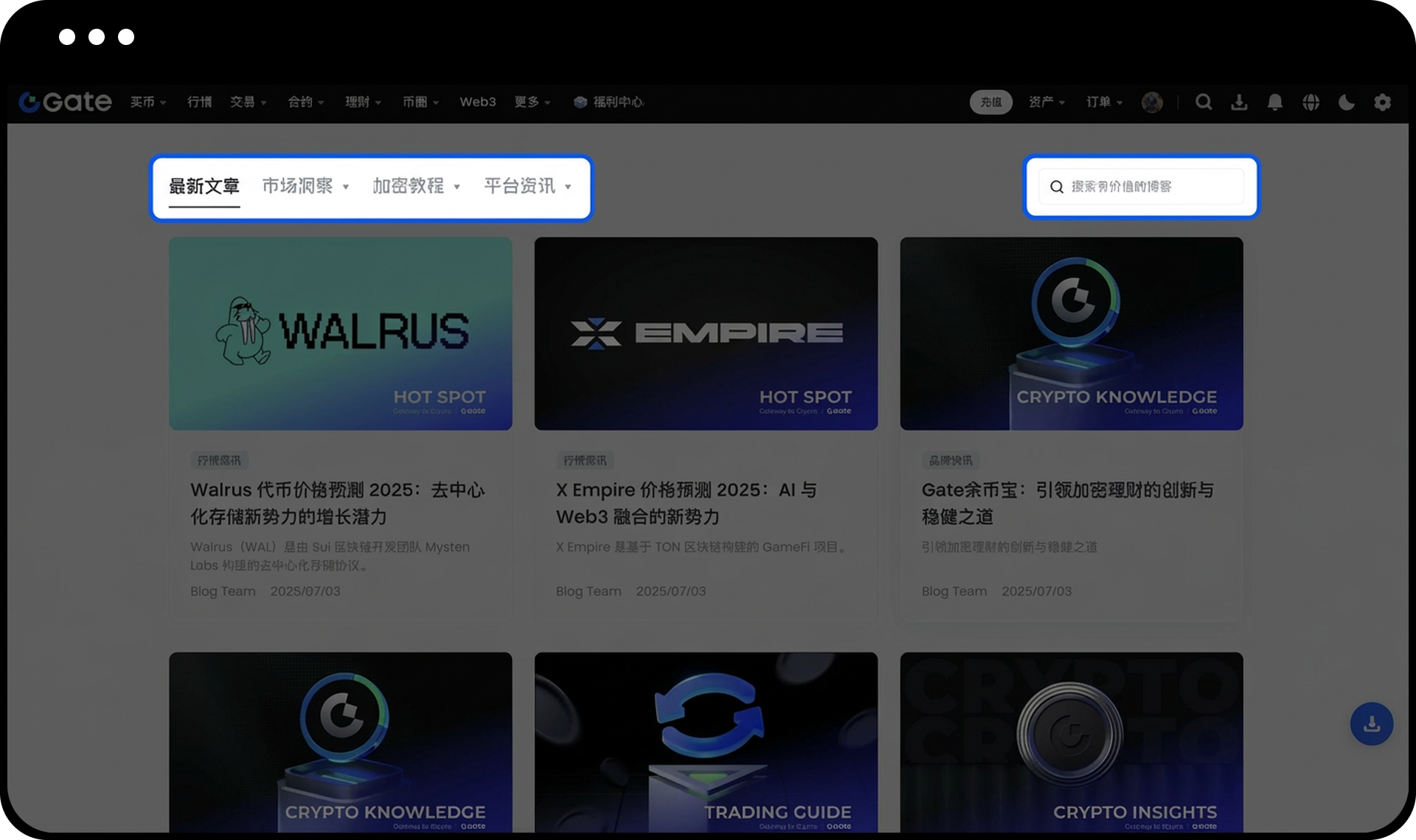Expand the 加密教程 dropdown
The height and width of the screenshot is (840, 1416).
click(416, 186)
